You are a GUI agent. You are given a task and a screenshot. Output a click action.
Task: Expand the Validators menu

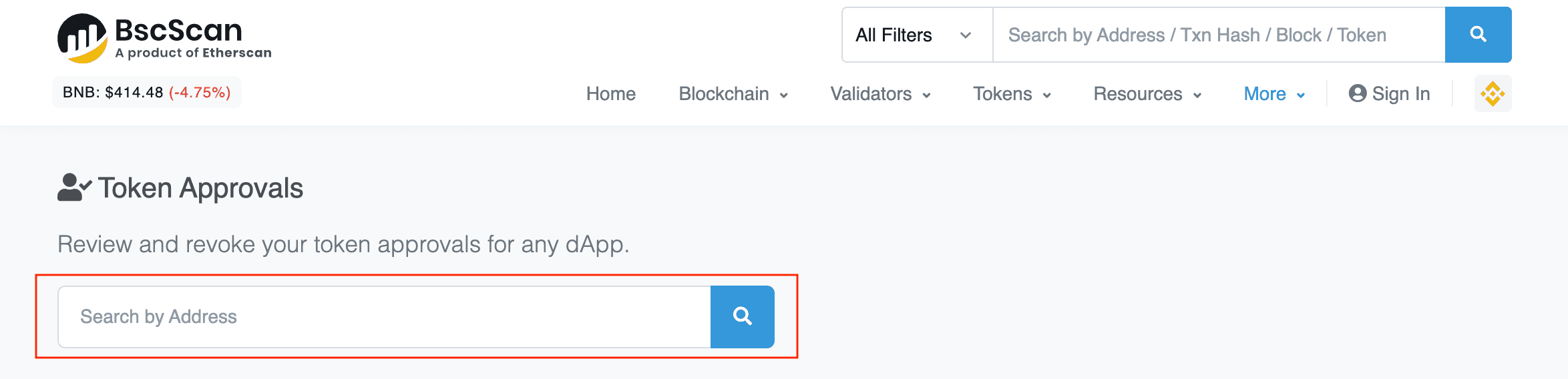tap(880, 94)
